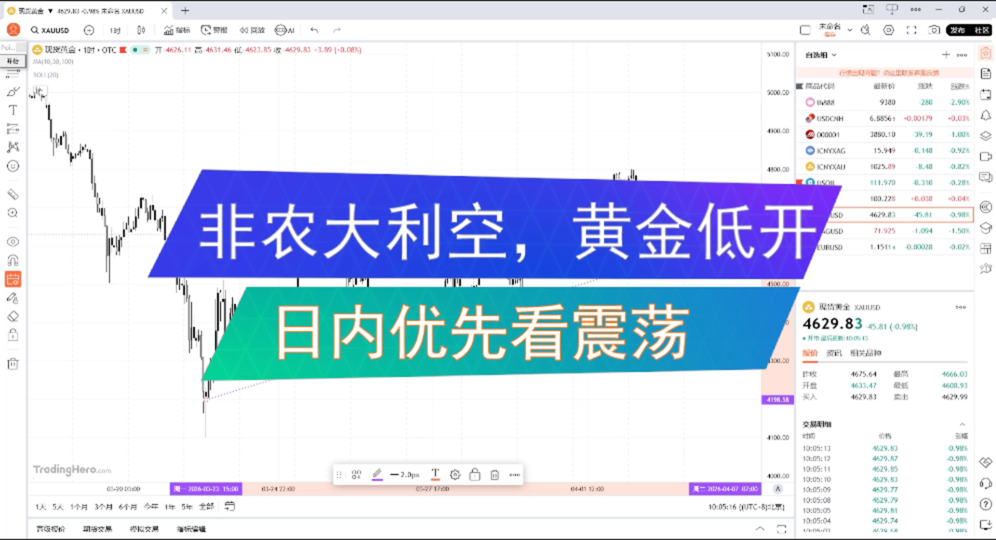The height and width of the screenshot is (540, 996).
Task: Click the 发布 publish button
Action: pyautogui.click(x=957, y=30)
